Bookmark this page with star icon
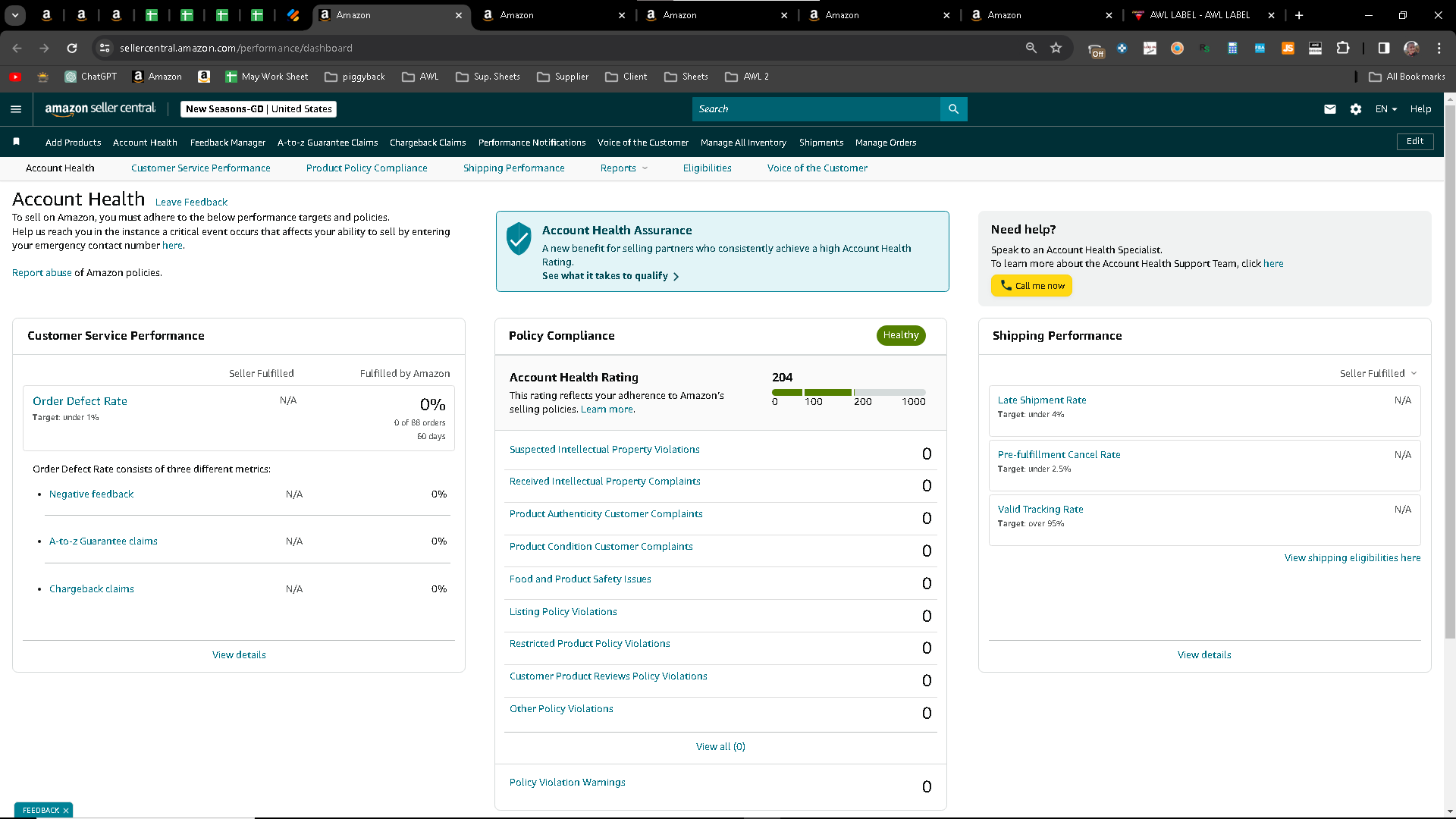Image resolution: width=1456 pixels, height=819 pixels. (1056, 48)
